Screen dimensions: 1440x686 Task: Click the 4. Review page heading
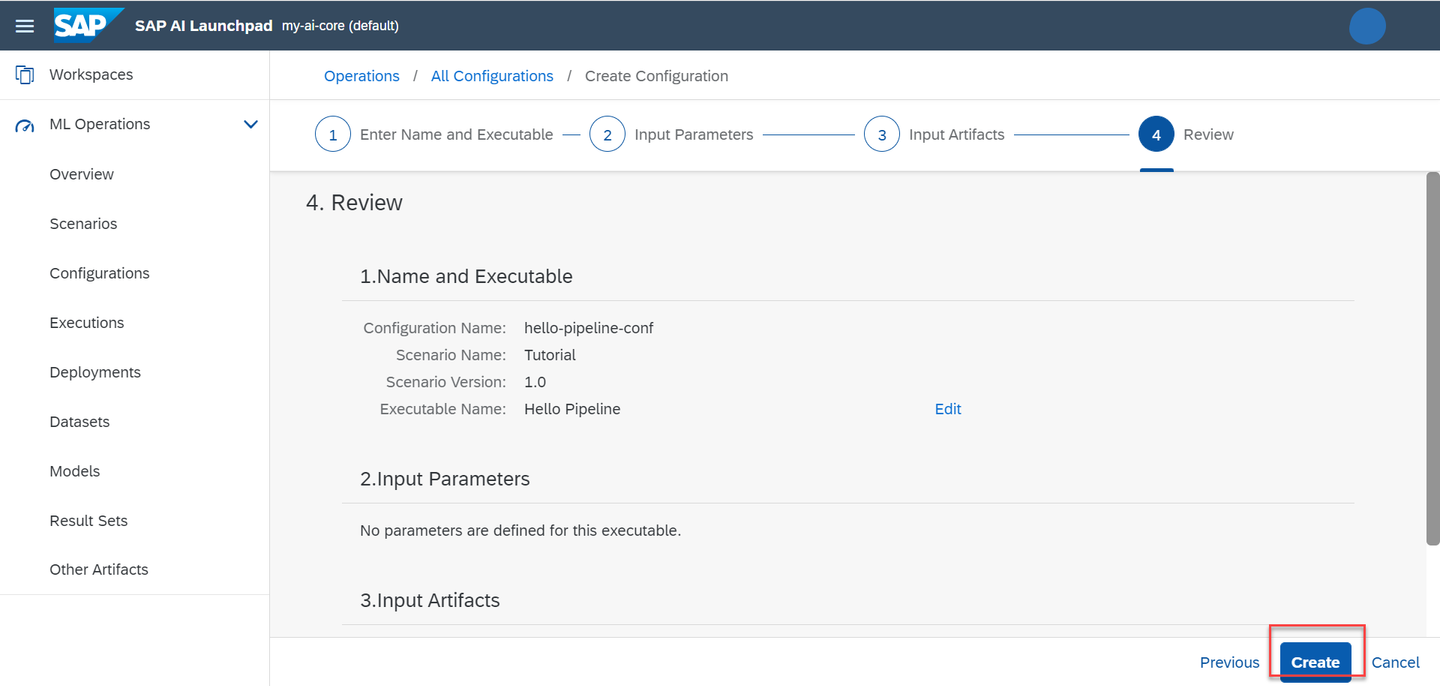click(354, 203)
